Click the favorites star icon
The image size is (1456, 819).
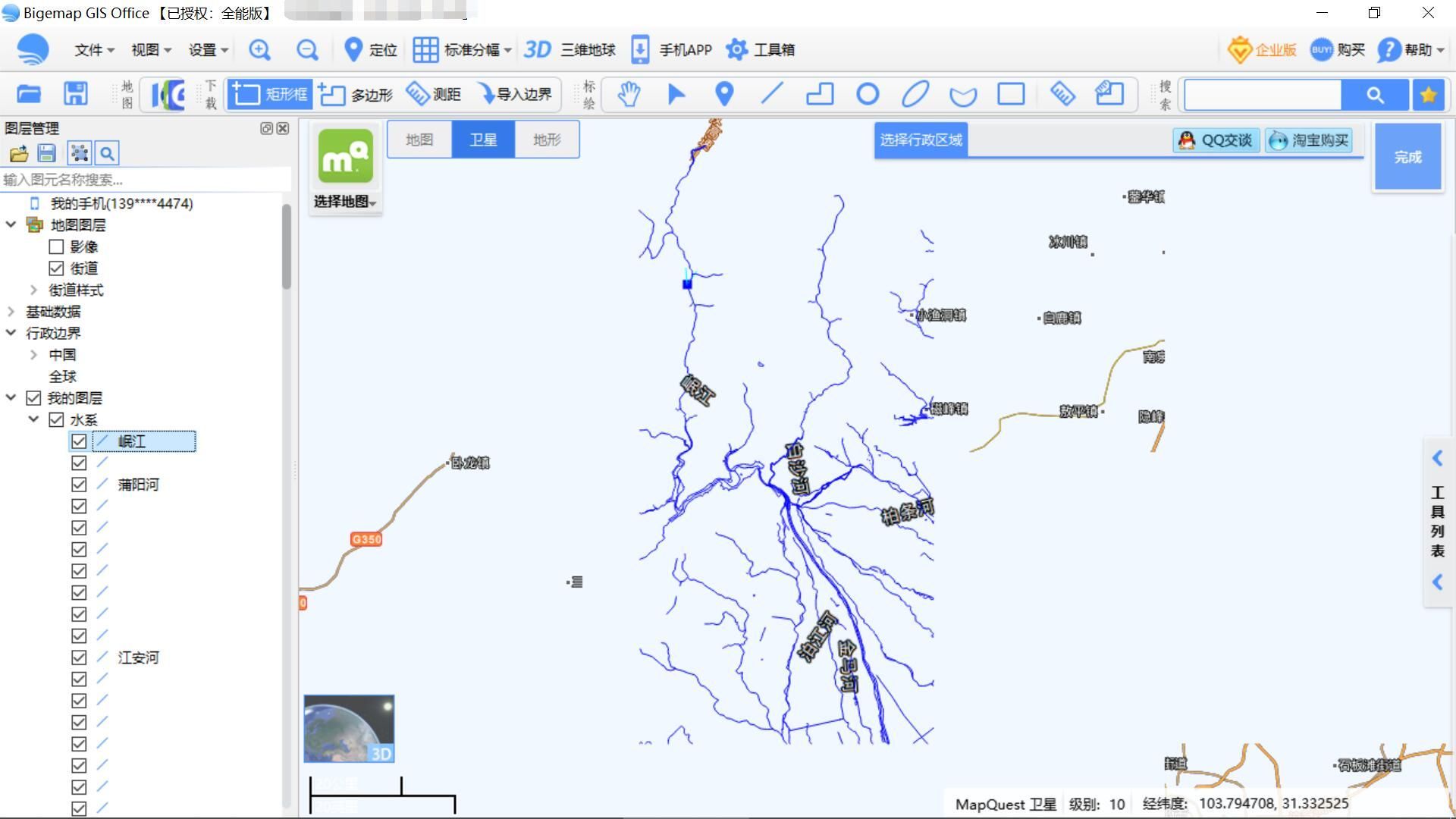1429,95
